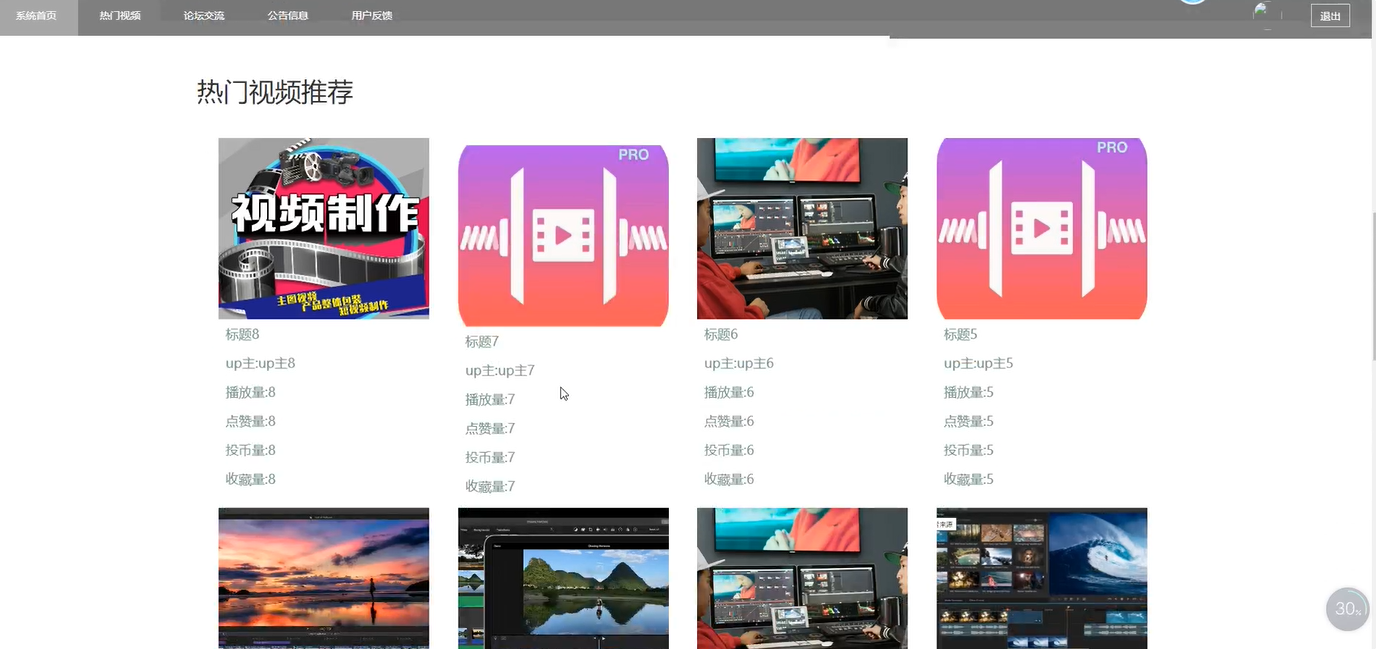
Task: Click the user avatar beside 退出
Action: coord(1267,14)
